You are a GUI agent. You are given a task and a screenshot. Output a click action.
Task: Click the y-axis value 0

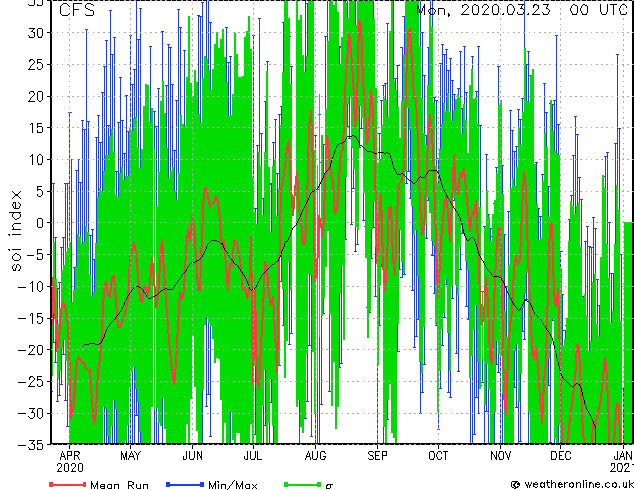point(41,223)
